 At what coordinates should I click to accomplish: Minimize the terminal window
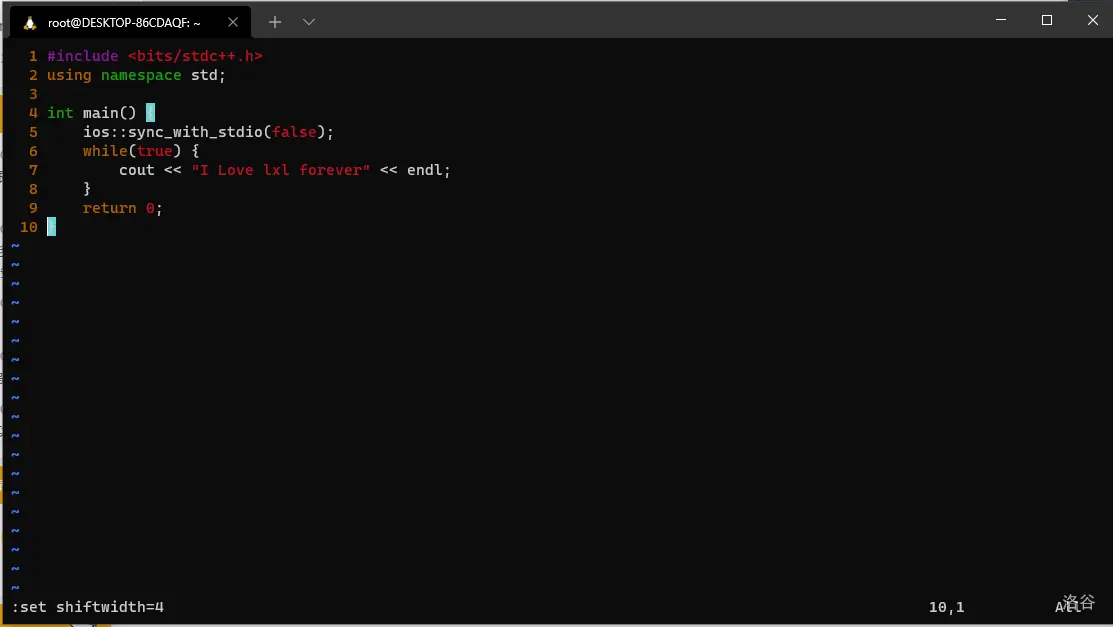pos(1001,20)
